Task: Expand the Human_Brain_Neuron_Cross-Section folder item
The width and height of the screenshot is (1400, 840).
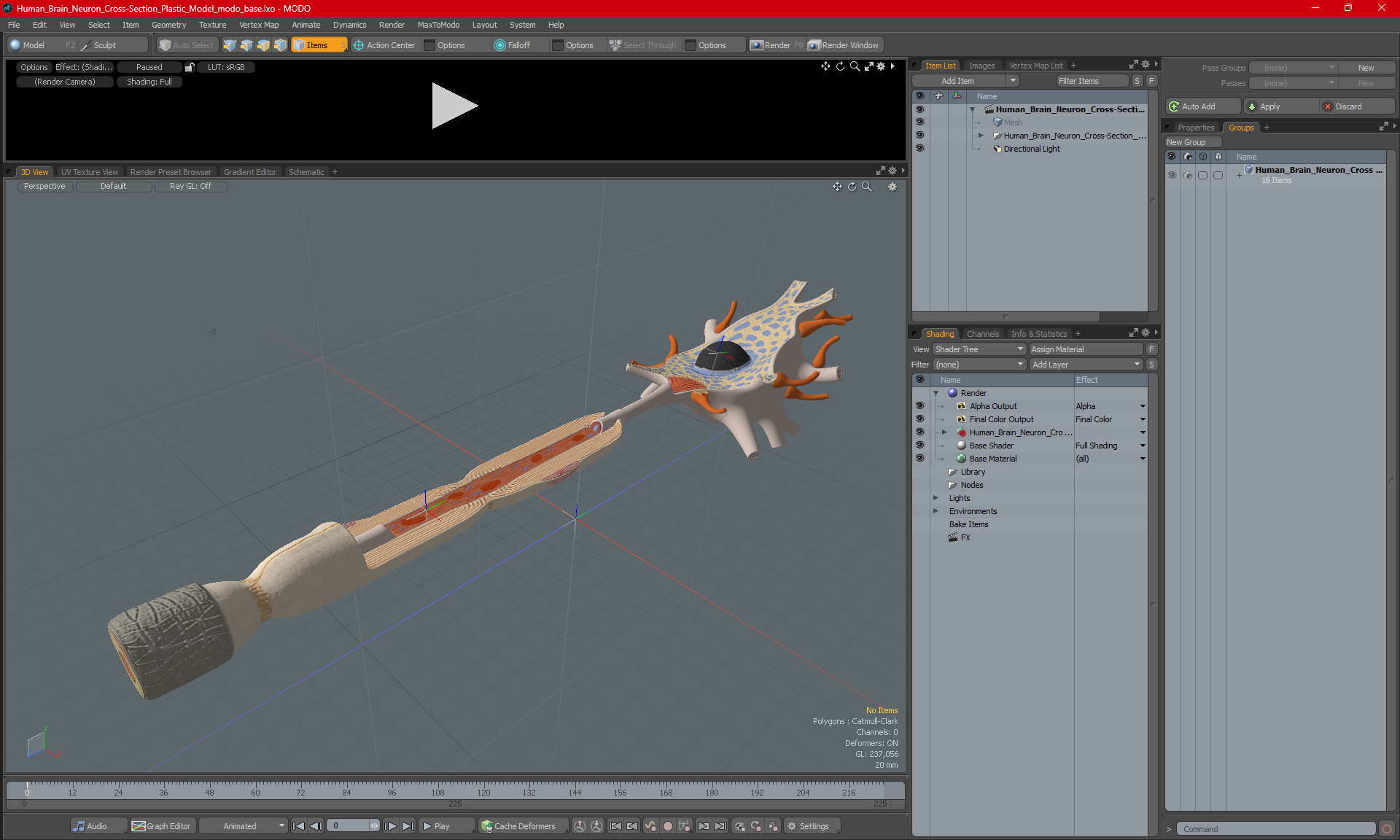Action: pyautogui.click(x=981, y=136)
